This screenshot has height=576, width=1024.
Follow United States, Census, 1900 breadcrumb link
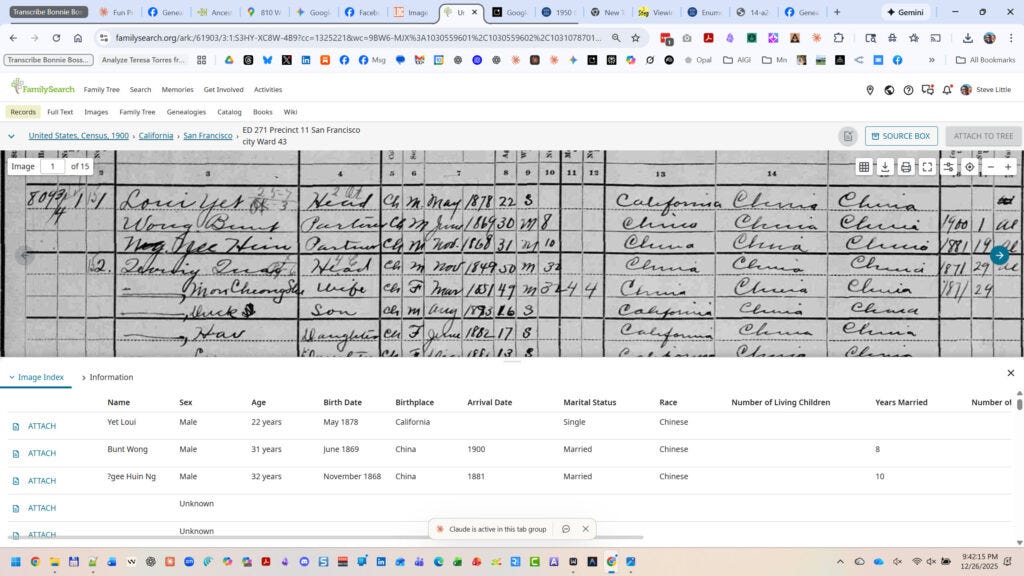point(78,136)
